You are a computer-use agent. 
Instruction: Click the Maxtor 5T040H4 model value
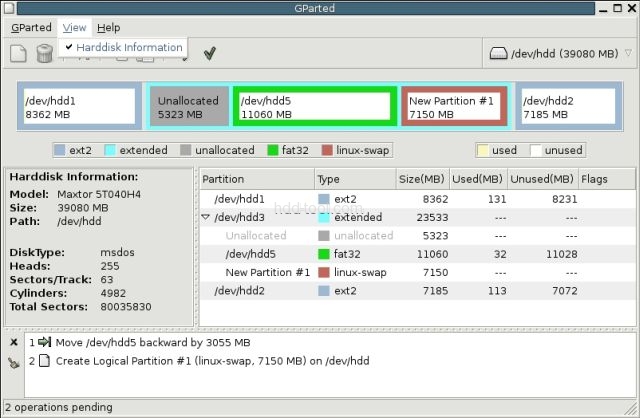point(99,194)
